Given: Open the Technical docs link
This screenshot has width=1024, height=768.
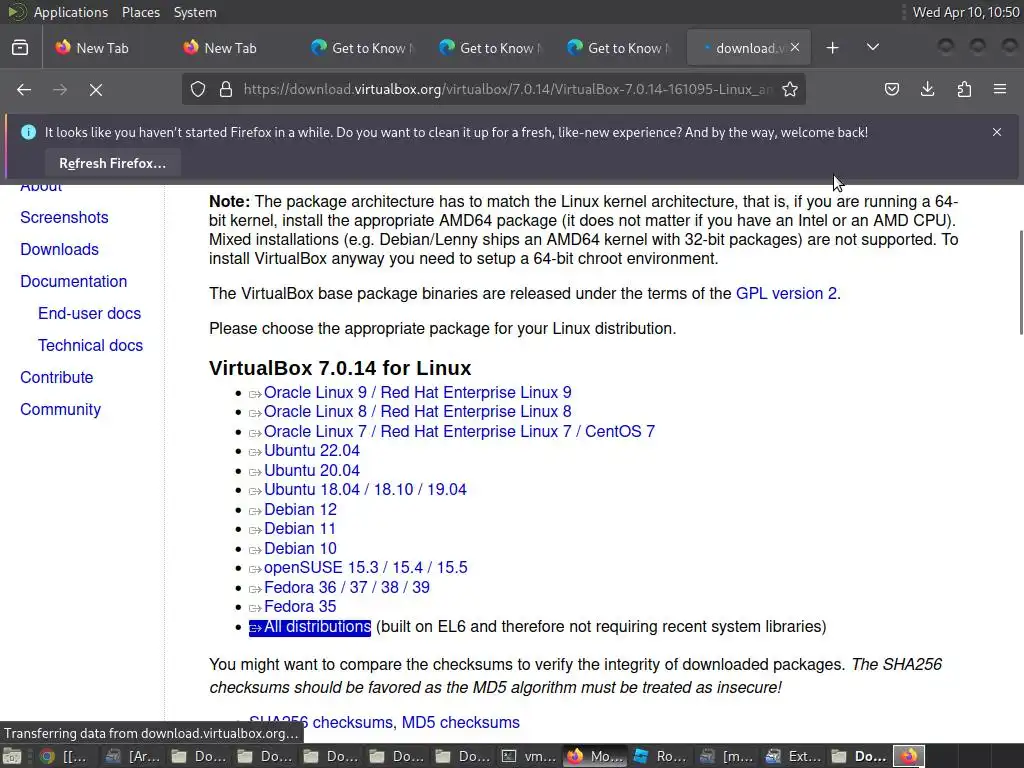Looking at the screenshot, I should pos(90,345).
